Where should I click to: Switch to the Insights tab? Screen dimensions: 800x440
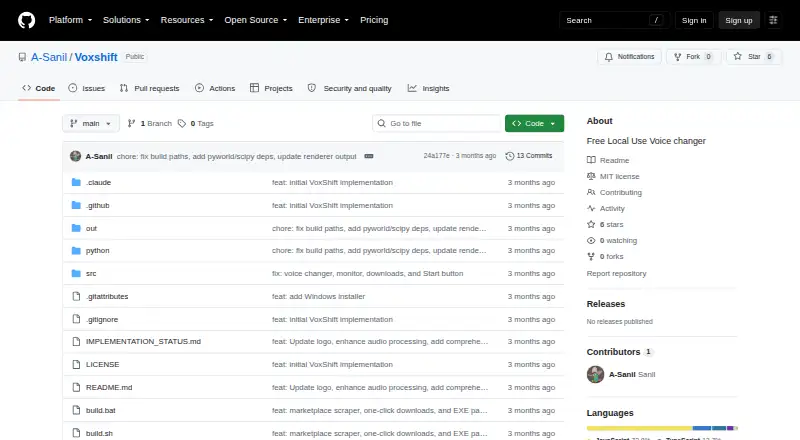(429, 88)
